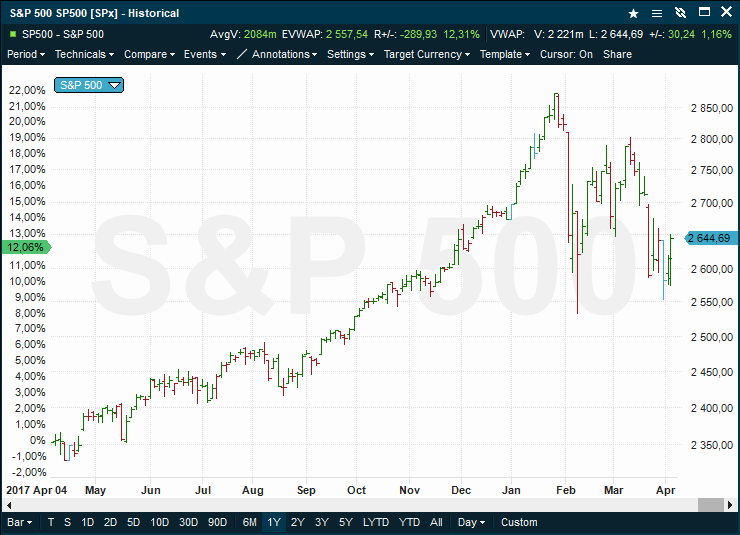This screenshot has width=740, height=535.
Task: Click the favorite star icon
Action: pos(633,13)
